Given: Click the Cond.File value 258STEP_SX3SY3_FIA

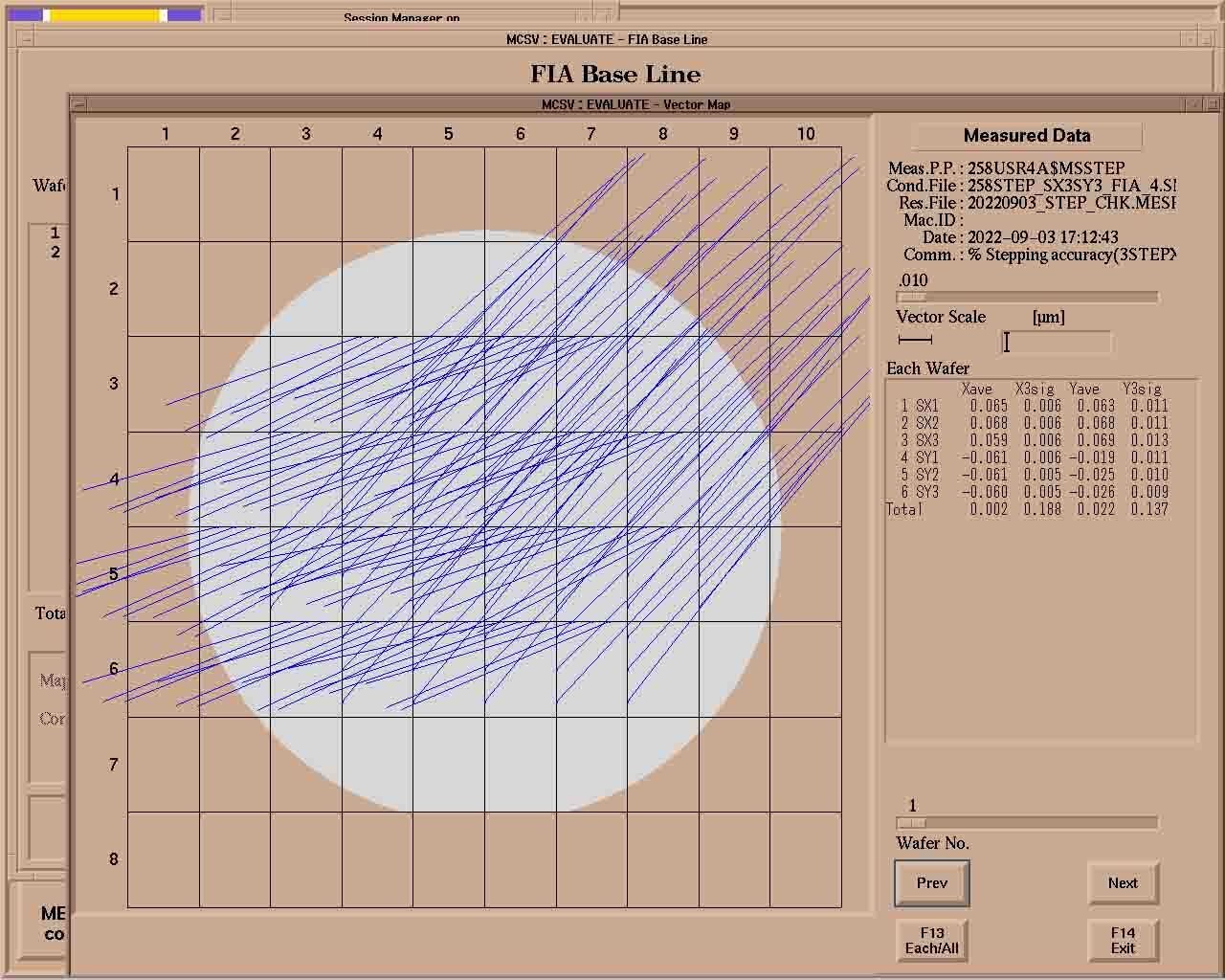Looking at the screenshot, I should click(1071, 186).
